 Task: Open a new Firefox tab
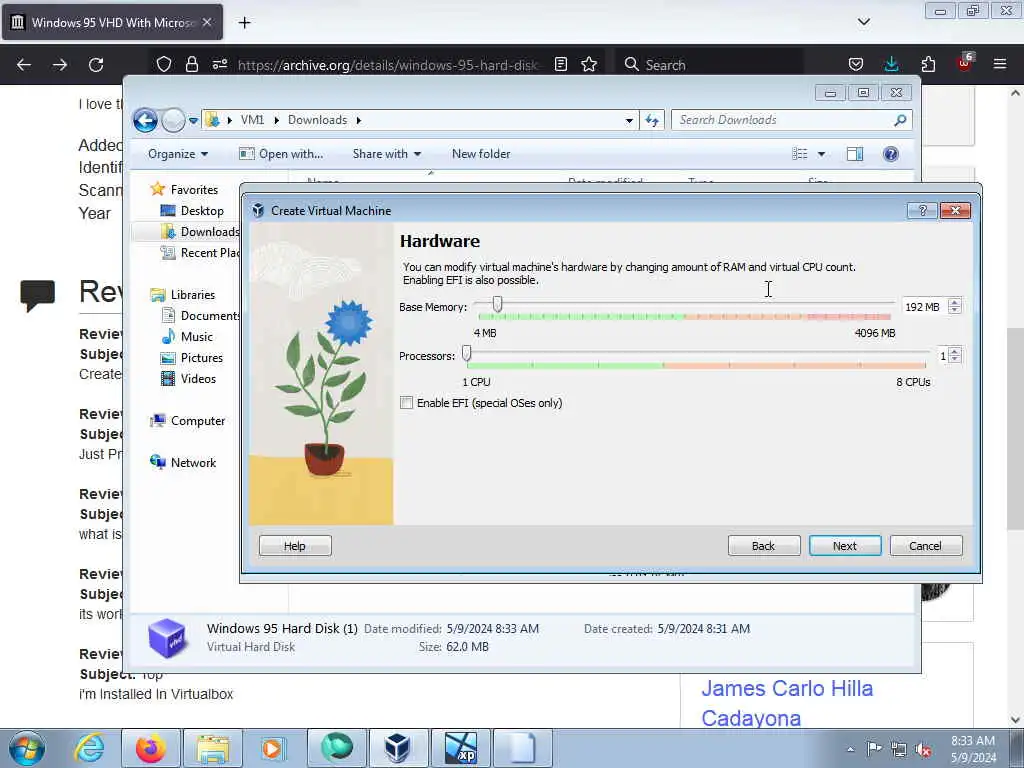pos(244,23)
